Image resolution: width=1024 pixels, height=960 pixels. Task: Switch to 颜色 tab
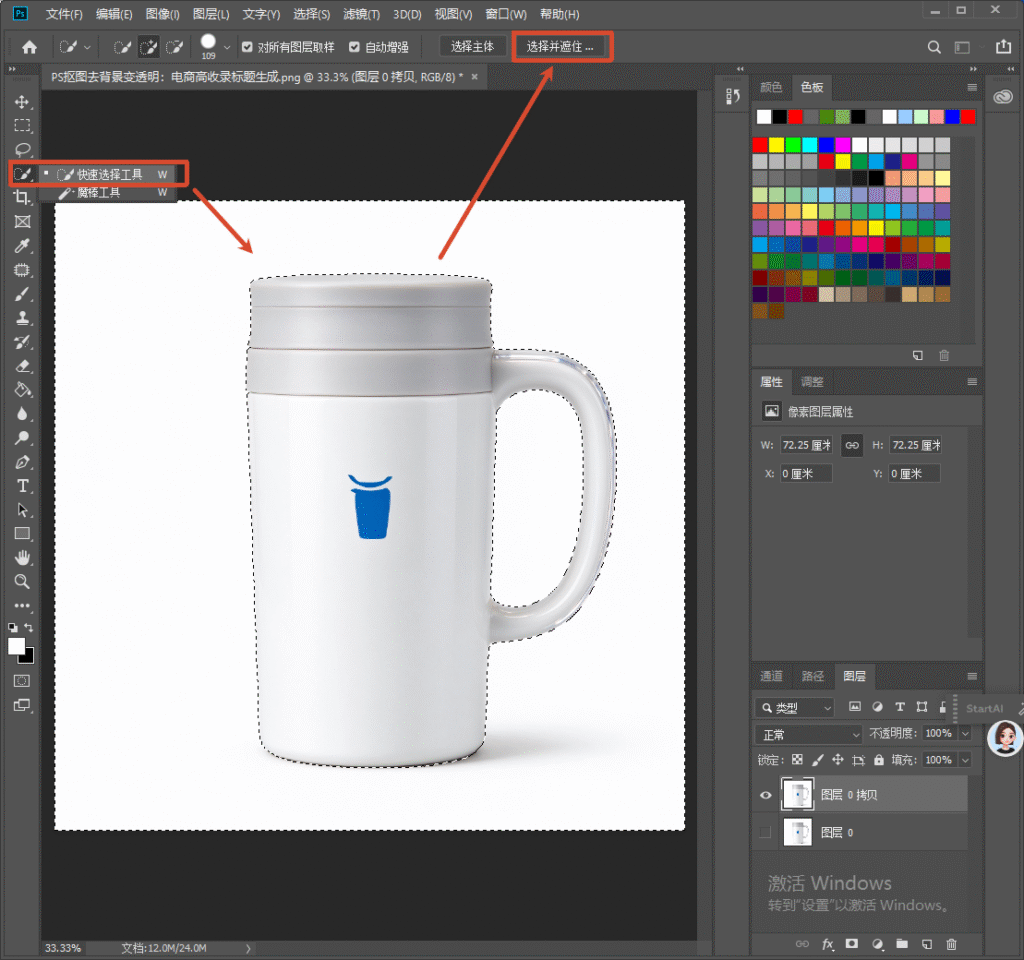click(x=771, y=88)
